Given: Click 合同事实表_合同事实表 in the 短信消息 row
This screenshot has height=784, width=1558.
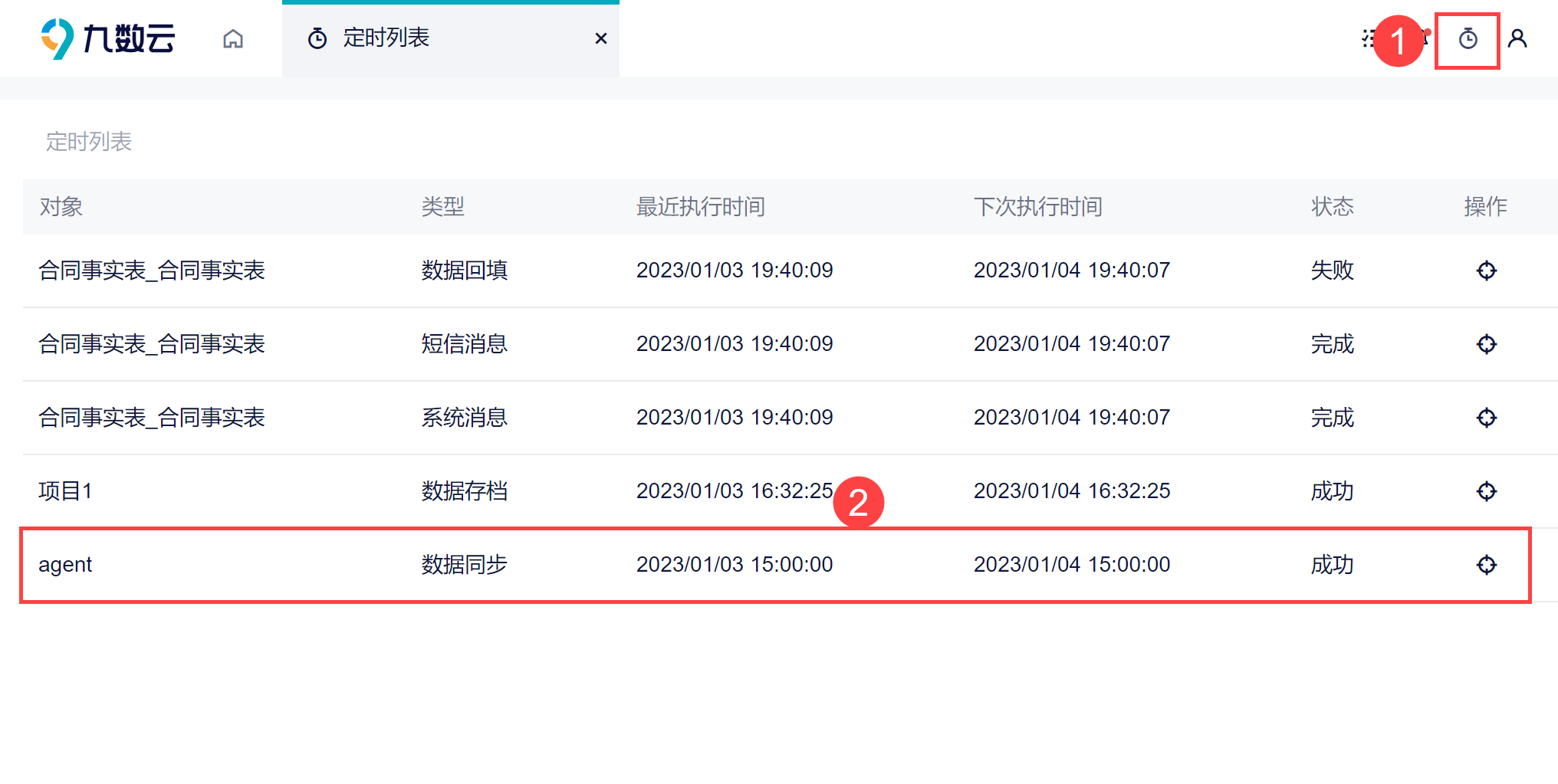Looking at the screenshot, I should [x=152, y=344].
